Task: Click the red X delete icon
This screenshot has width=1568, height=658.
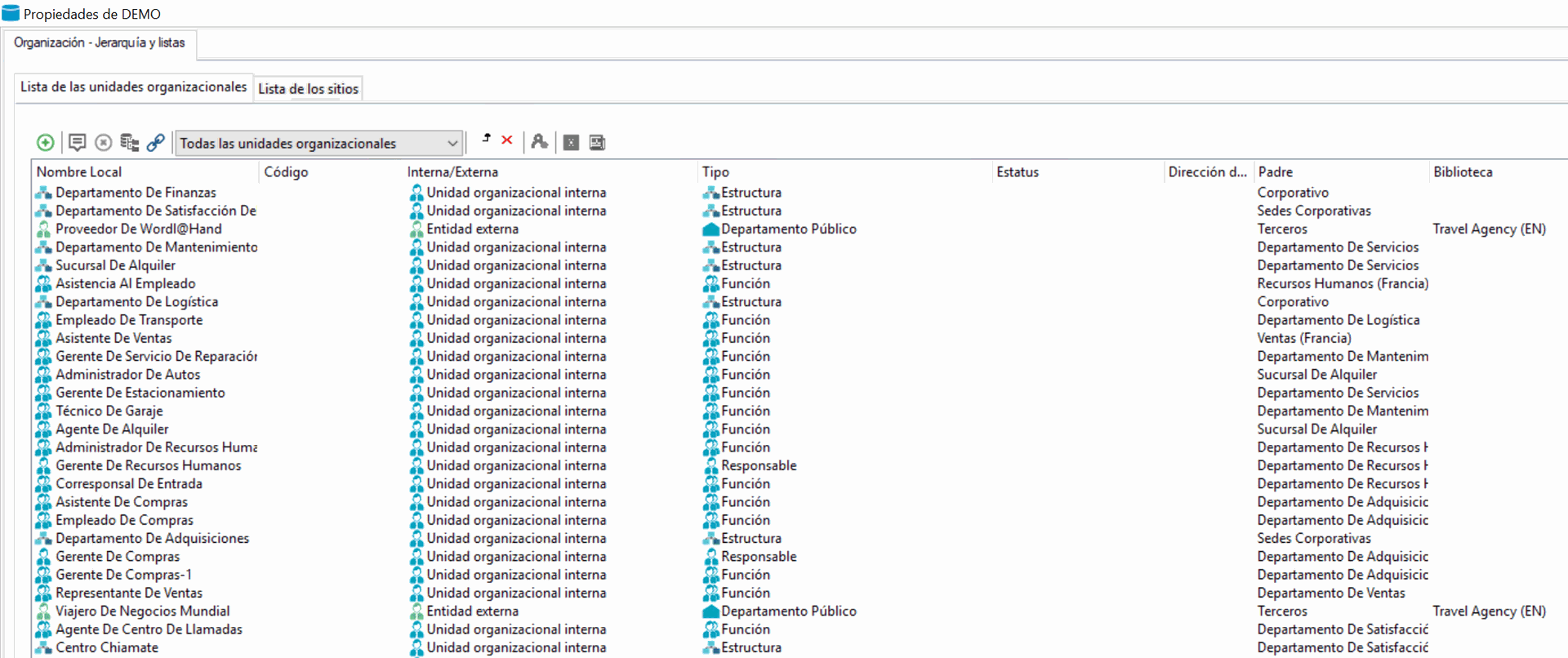Action: 507,140
